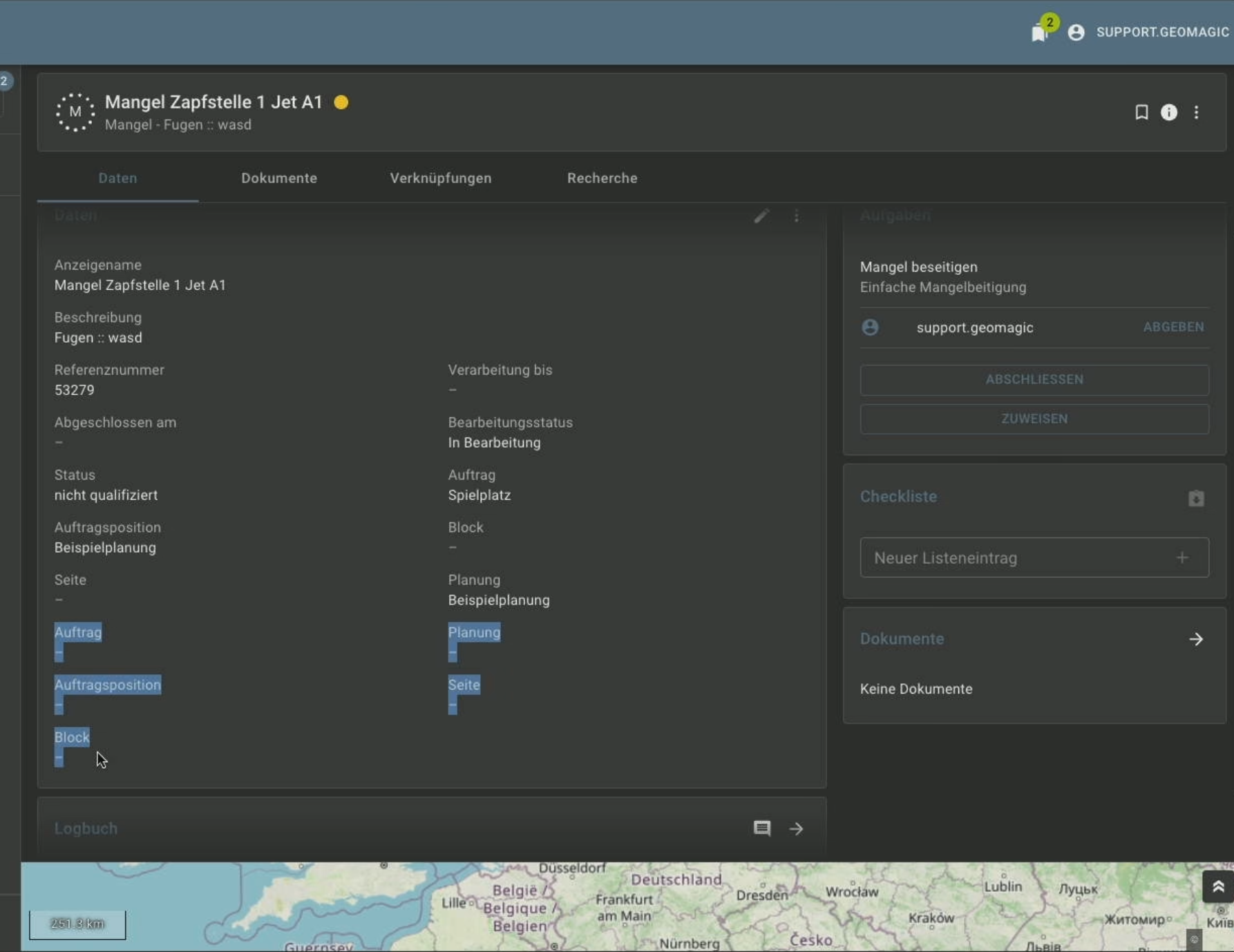Open the info icon for this Mangel
This screenshot has width=1234, height=952.
tap(1168, 112)
